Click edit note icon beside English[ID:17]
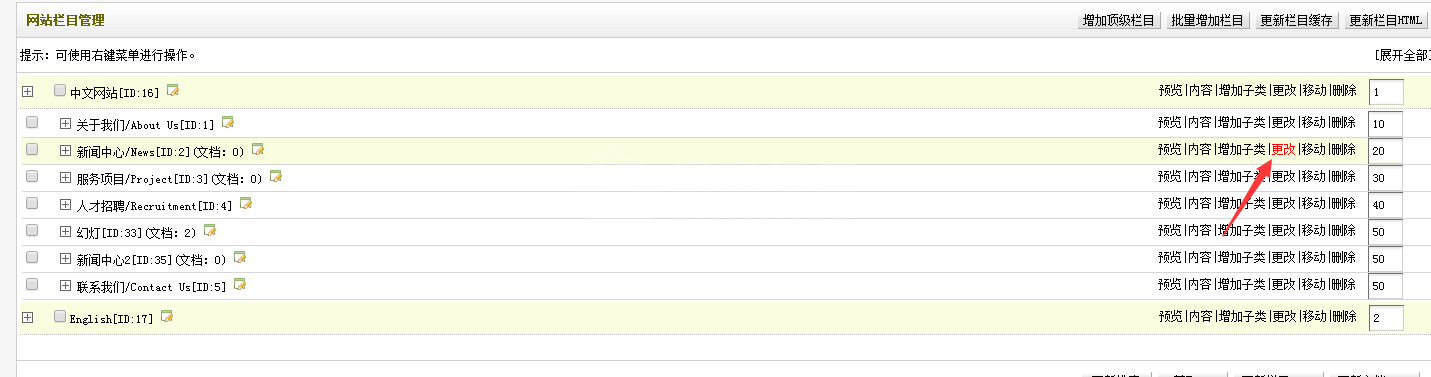1431x377 pixels. point(167,317)
